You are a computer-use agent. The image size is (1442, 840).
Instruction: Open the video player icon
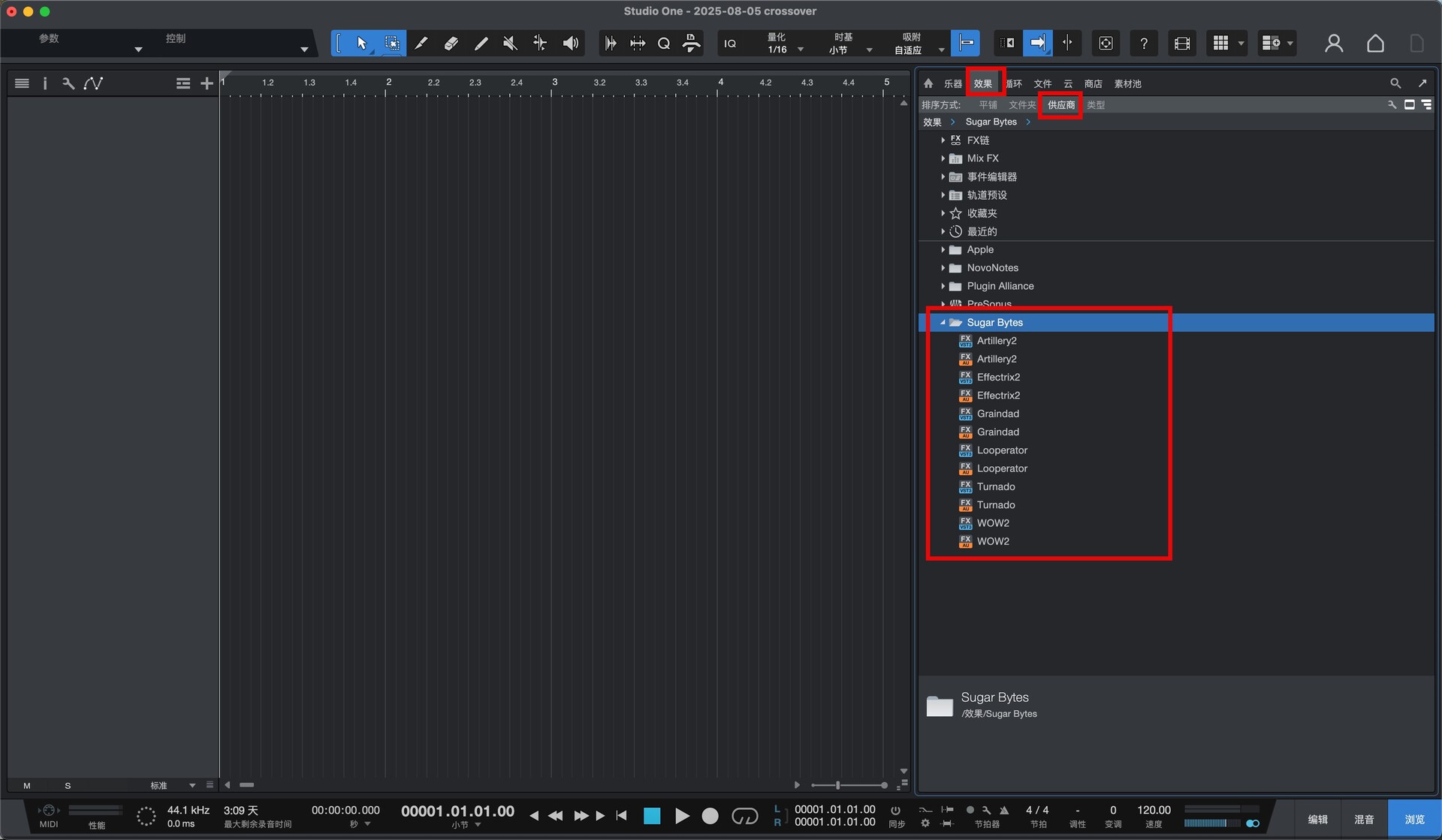coord(1181,44)
